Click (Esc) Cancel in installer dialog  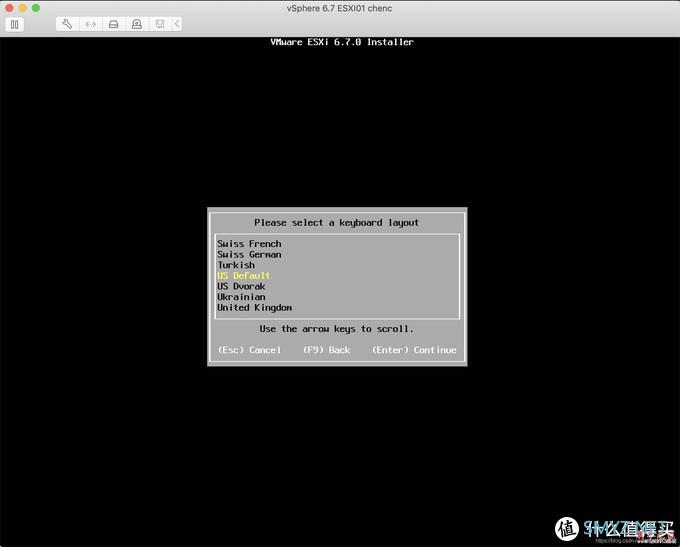point(249,350)
